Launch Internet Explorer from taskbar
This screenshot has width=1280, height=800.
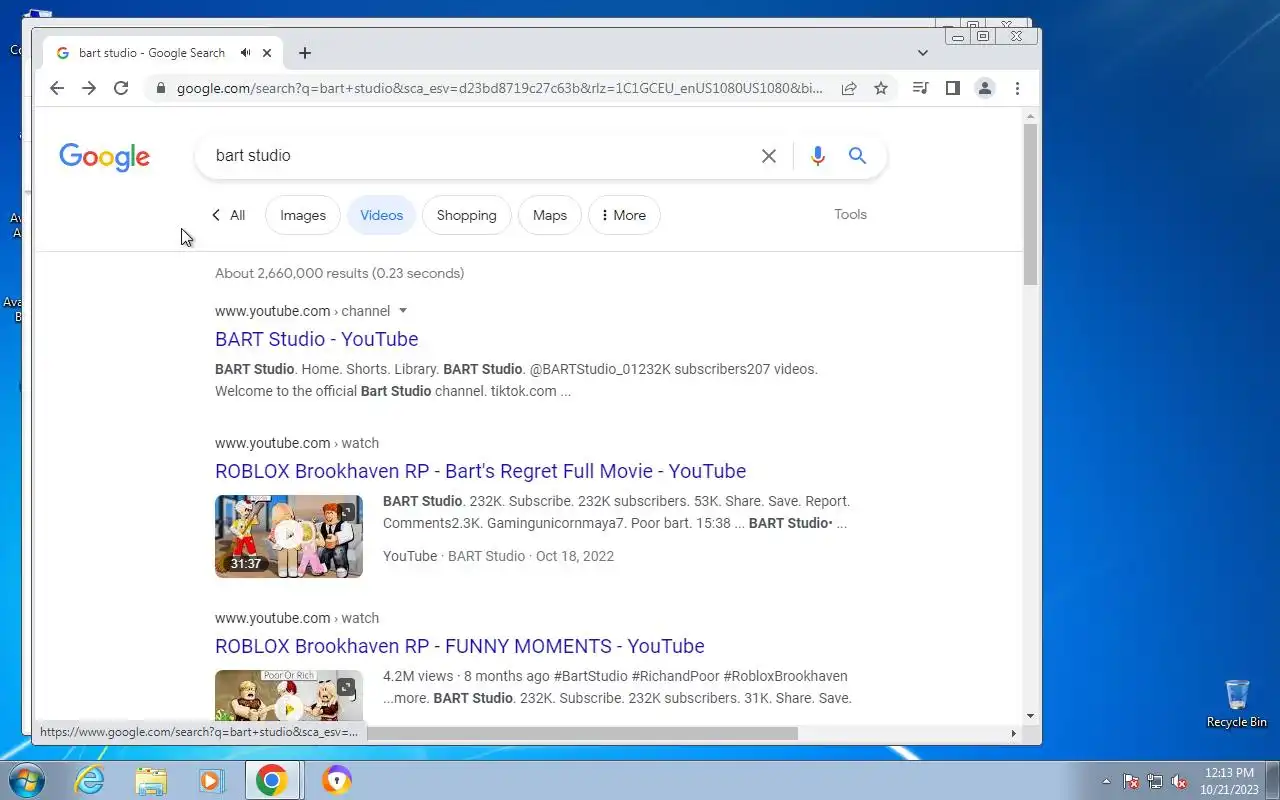[x=90, y=780]
